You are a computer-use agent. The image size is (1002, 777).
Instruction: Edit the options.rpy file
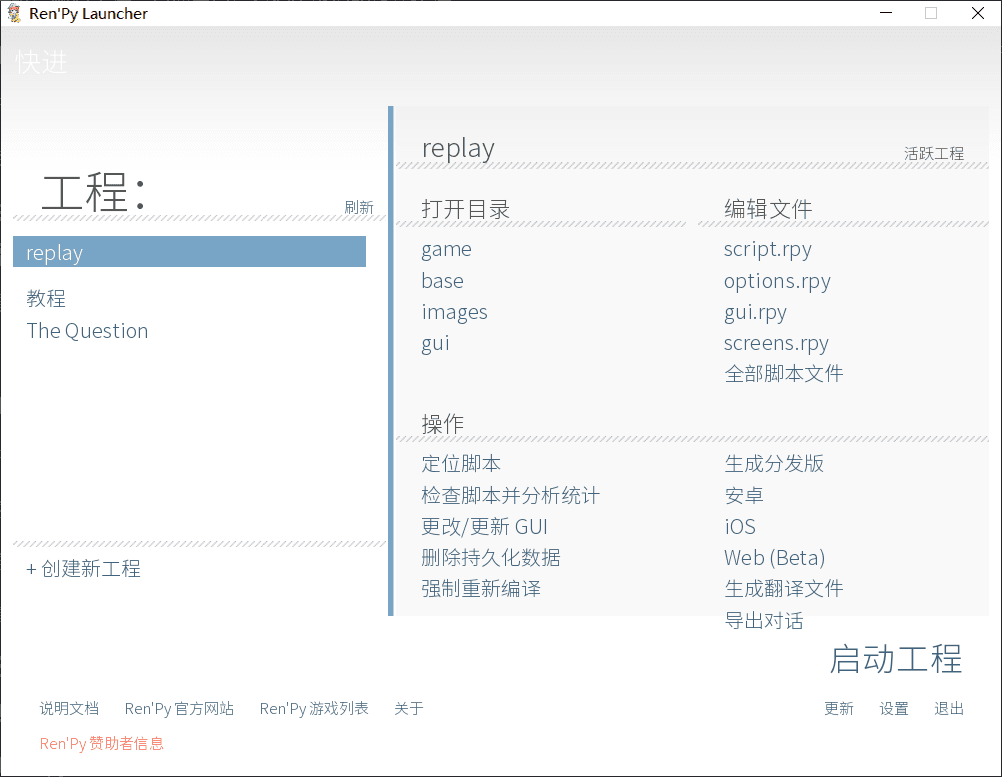coord(777,281)
